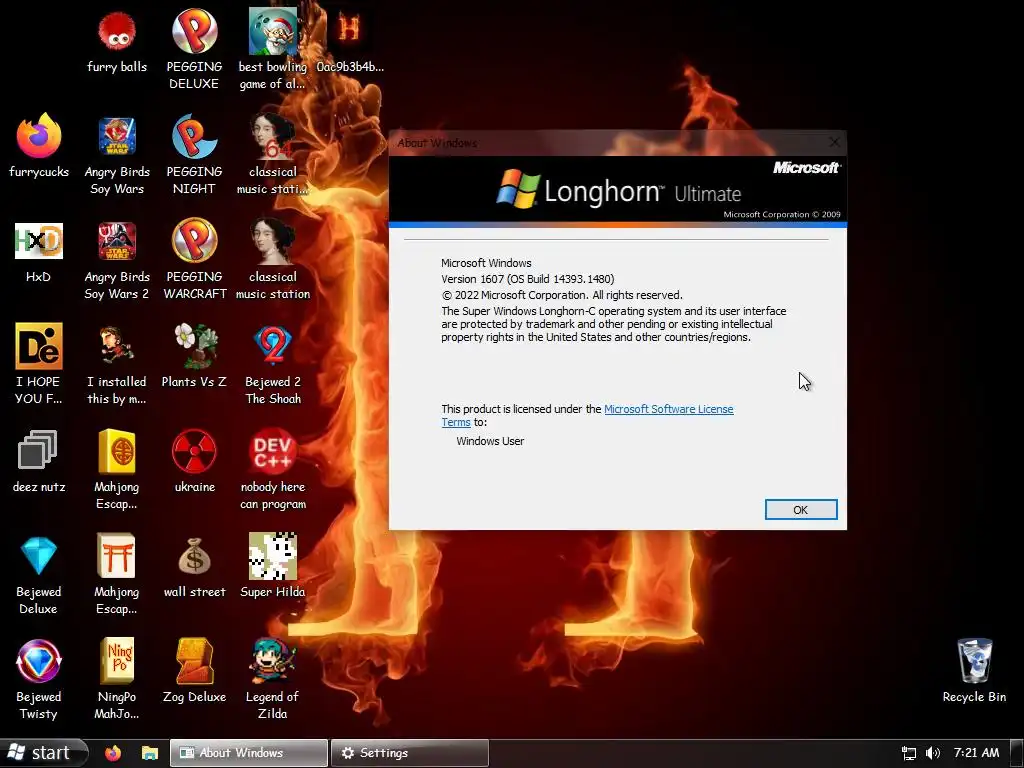This screenshot has height=768, width=1024.
Task: Click the I HOPE YOU F... De icon
Action: tap(39, 364)
